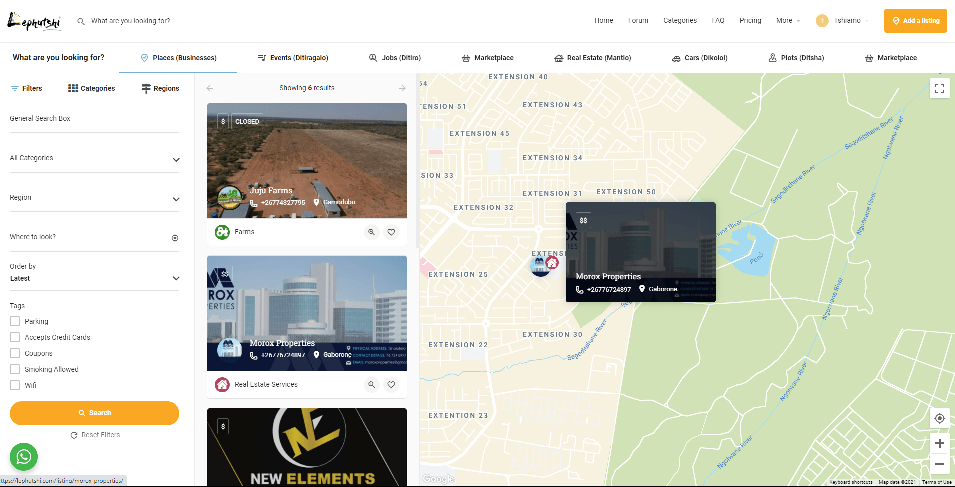Image resolution: width=955 pixels, height=487 pixels.
Task: Click the red house map marker
Action: point(551,262)
